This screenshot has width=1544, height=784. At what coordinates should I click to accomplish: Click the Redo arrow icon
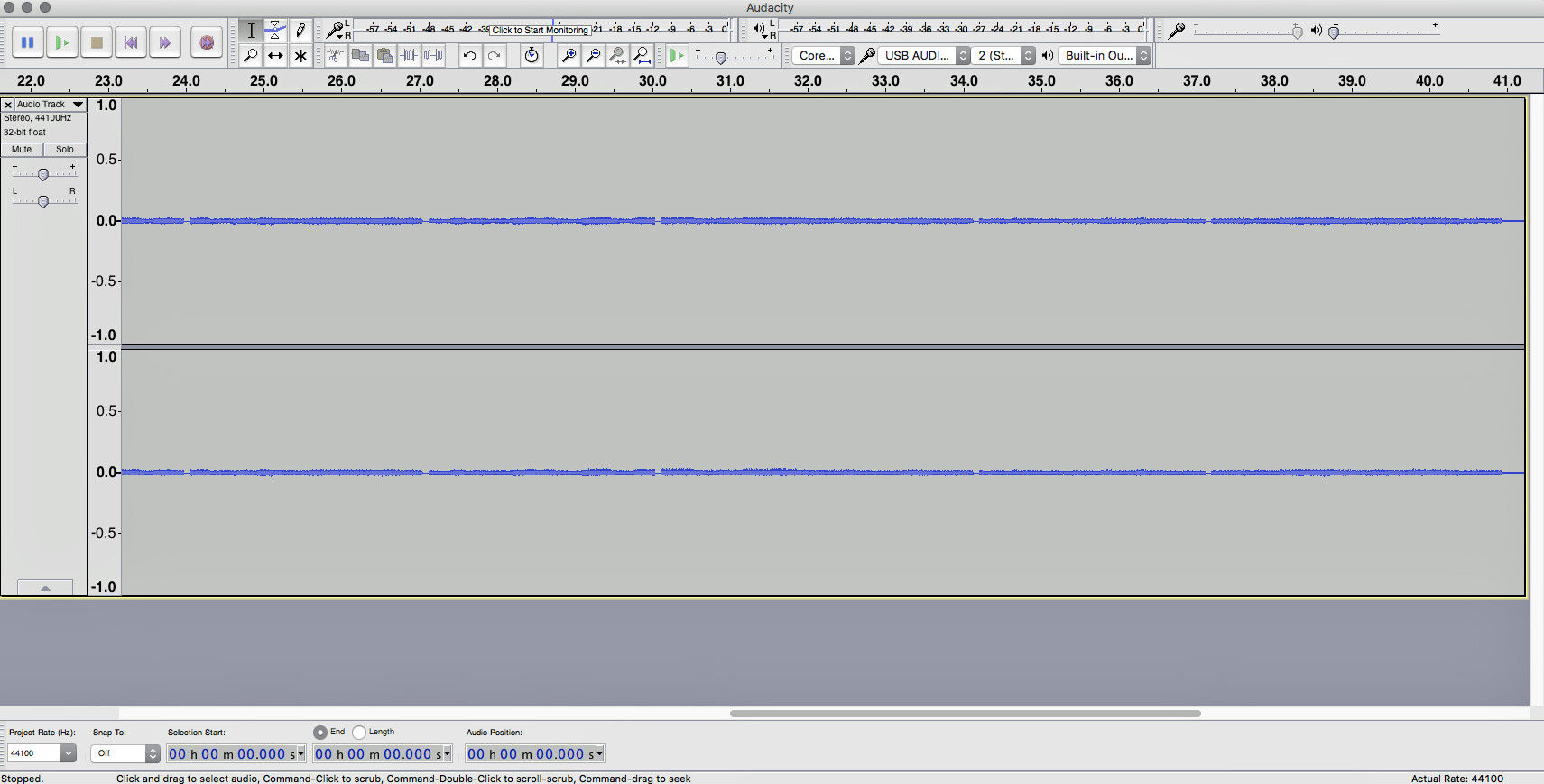(494, 56)
